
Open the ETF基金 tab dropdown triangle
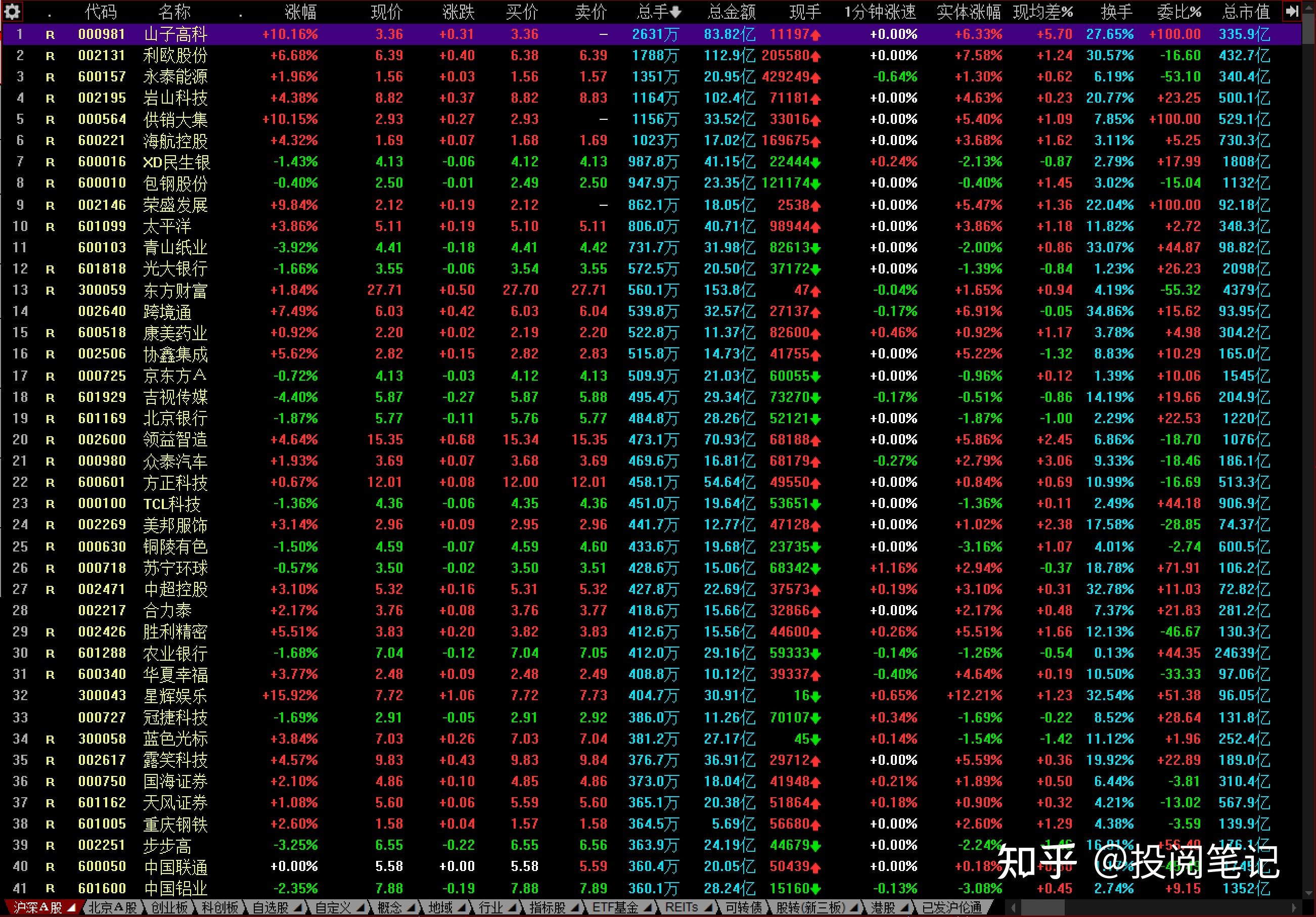648,908
